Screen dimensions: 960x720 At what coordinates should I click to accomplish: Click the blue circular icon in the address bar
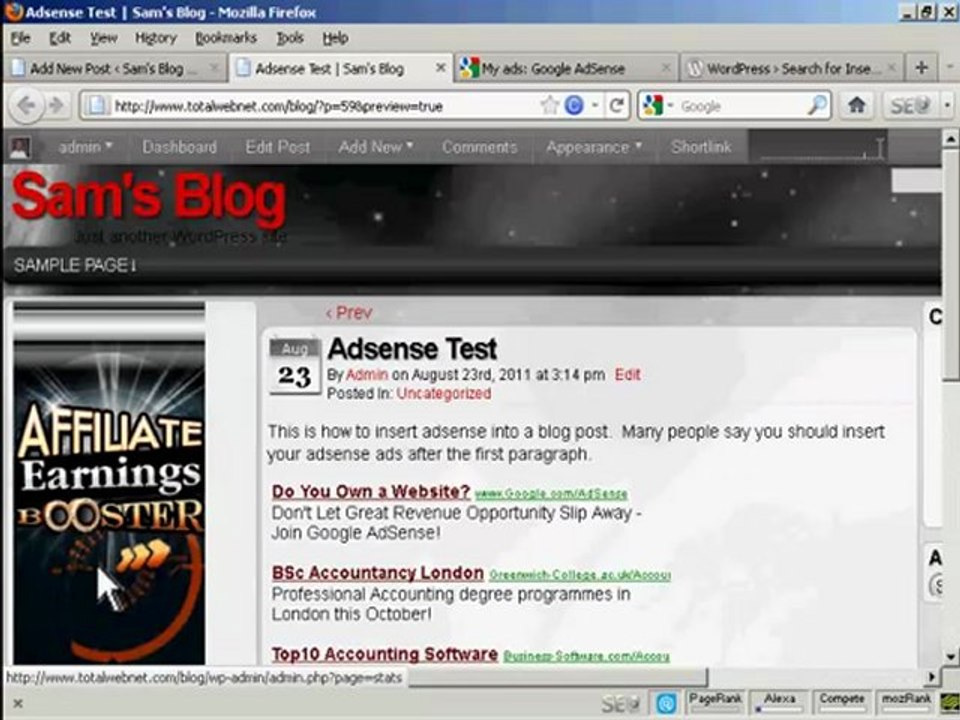[x=574, y=106]
